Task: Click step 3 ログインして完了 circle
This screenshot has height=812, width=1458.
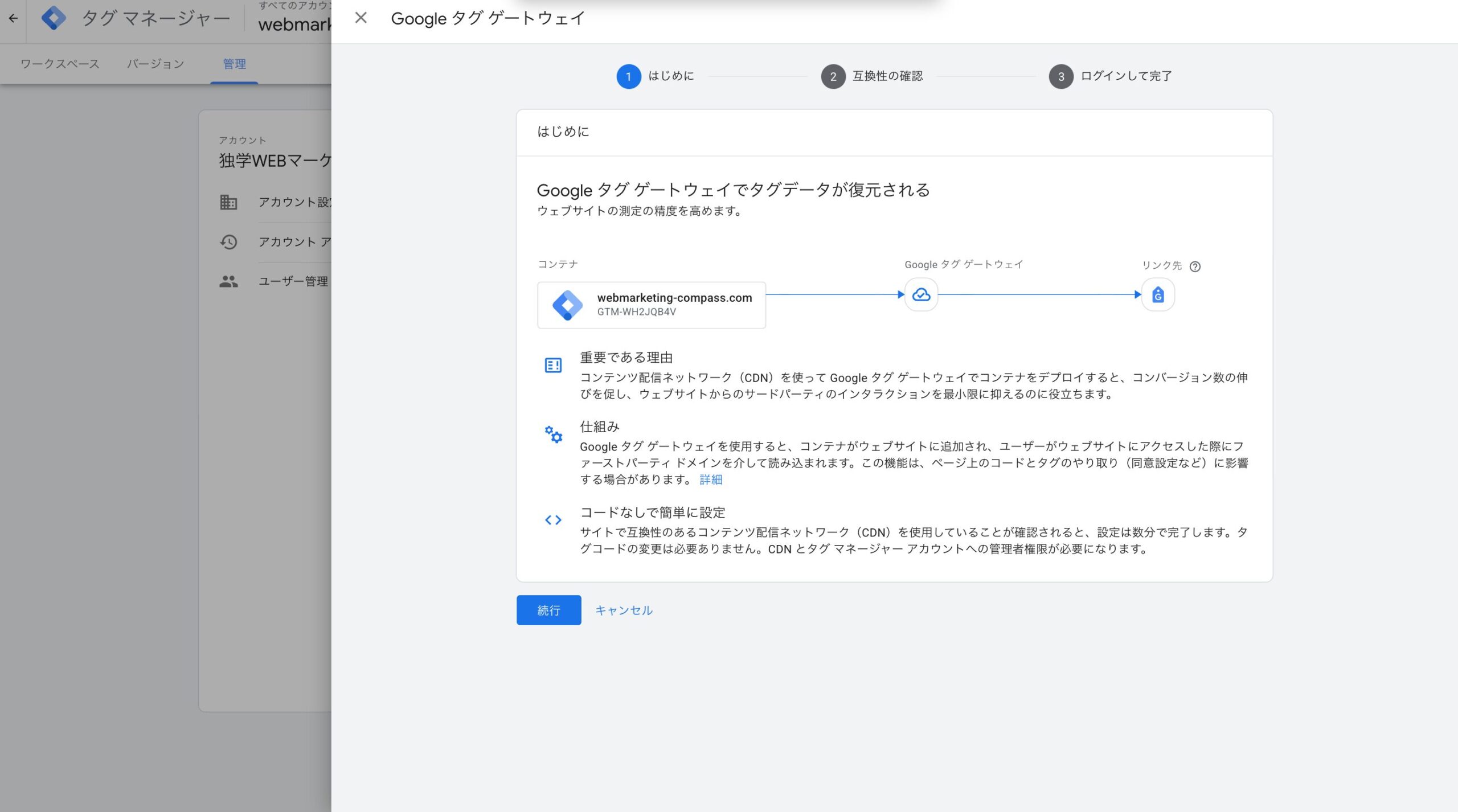Action: 1061,76
